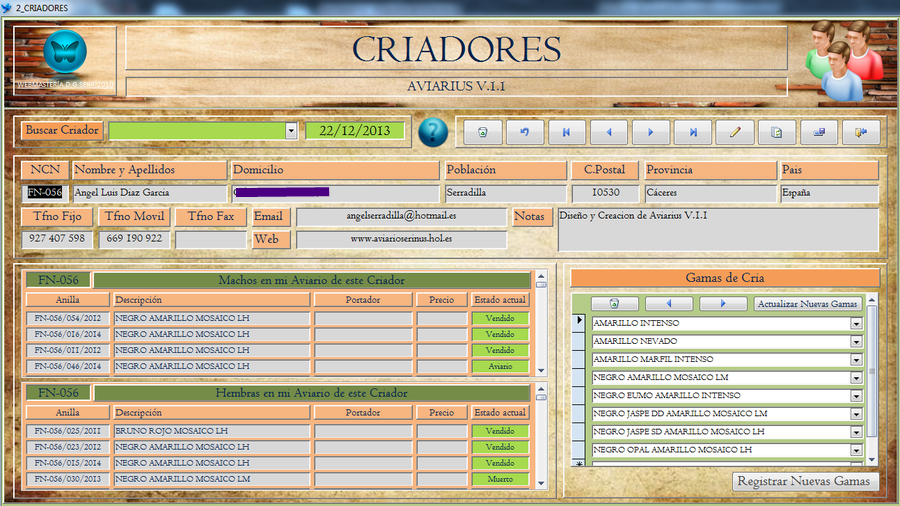
Task: Jump to the last breeder record
Action: (x=692, y=131)
